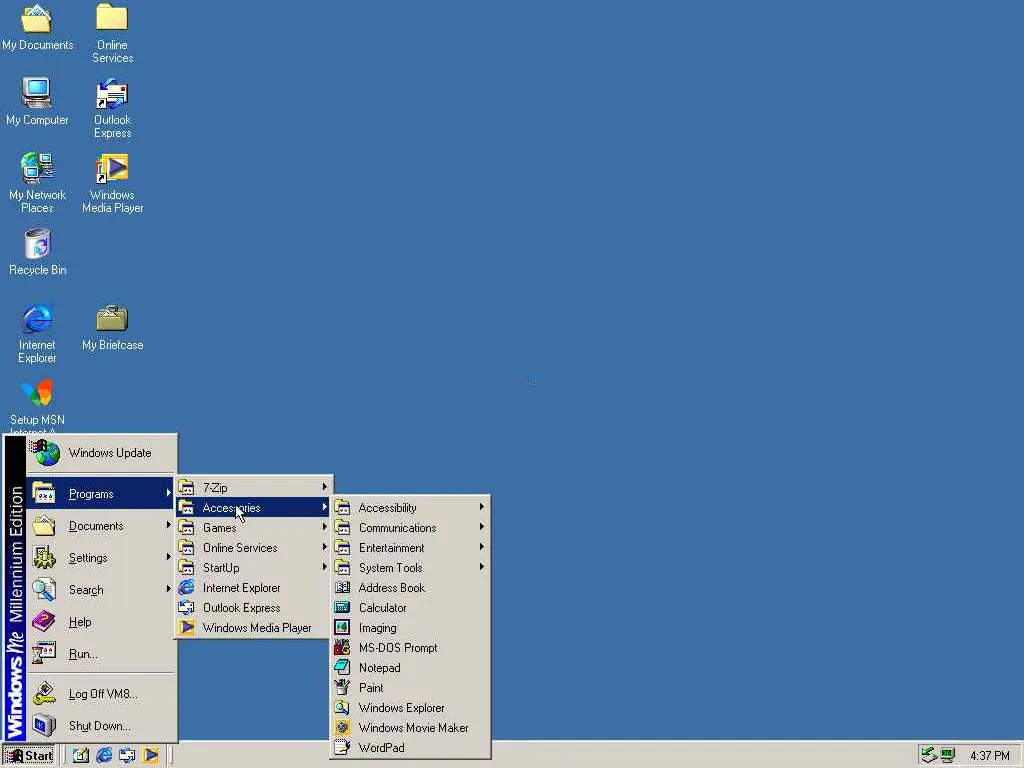Click the monitor tray icon beside clock

tap(948, 755)
